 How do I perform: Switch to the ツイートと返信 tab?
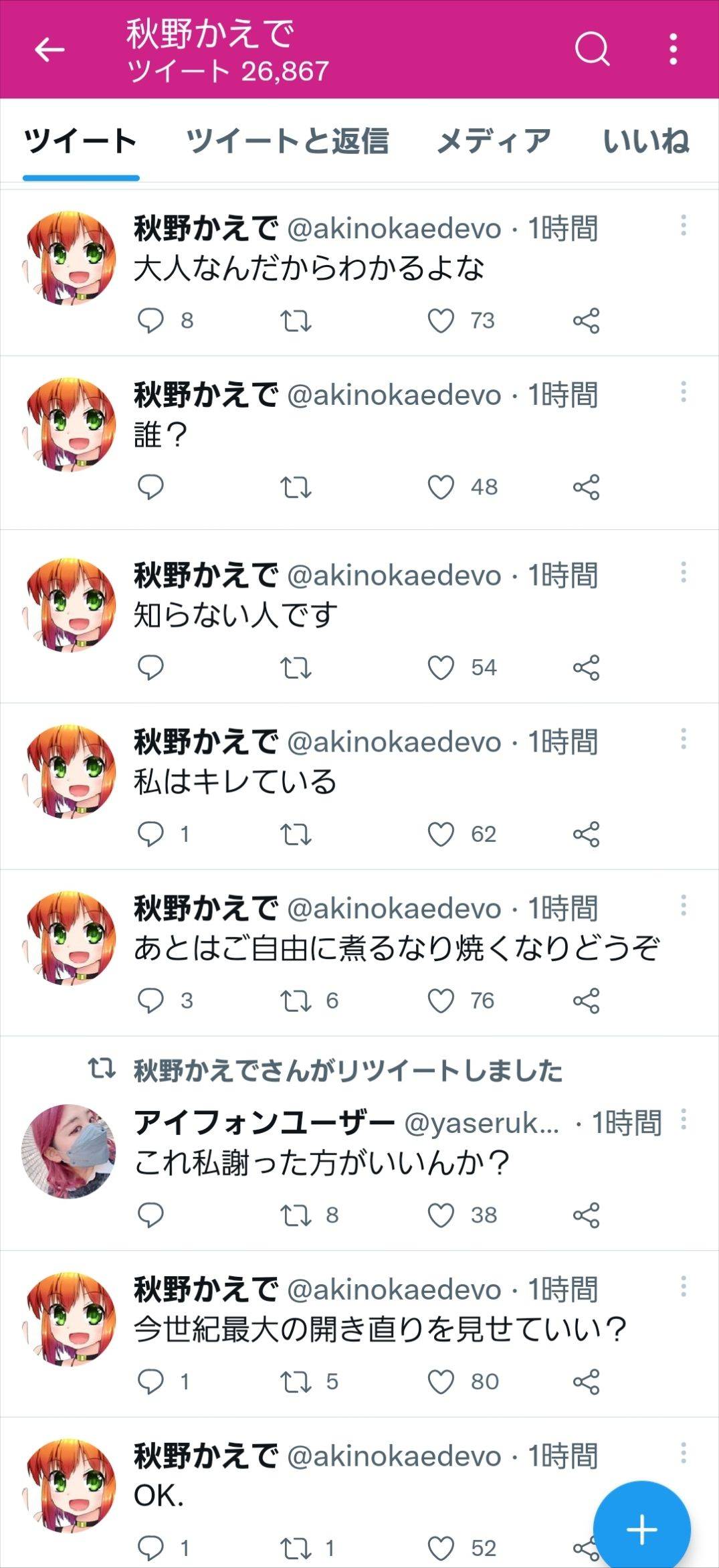(x=287, y=141)
